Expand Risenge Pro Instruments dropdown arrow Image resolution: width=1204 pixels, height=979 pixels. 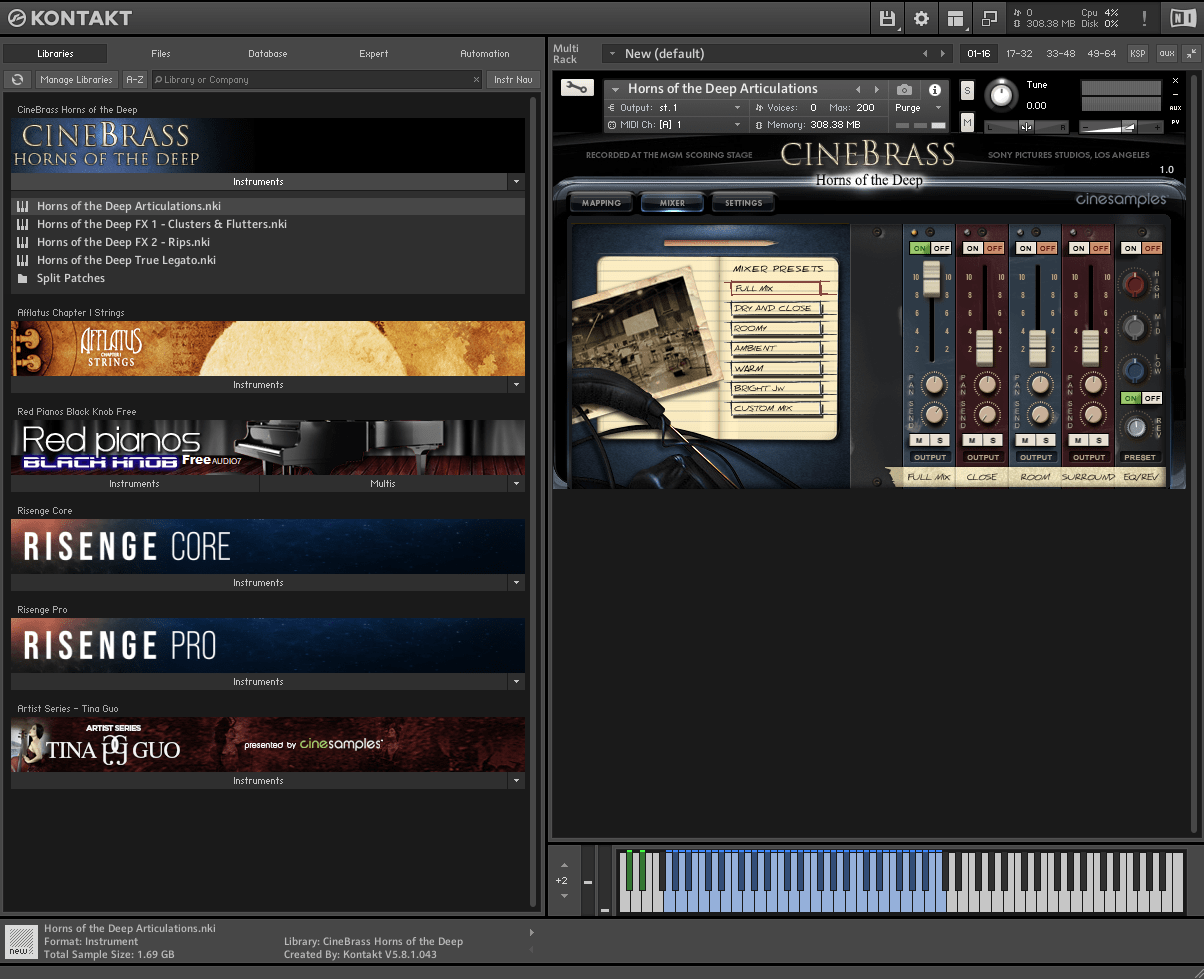516,682
